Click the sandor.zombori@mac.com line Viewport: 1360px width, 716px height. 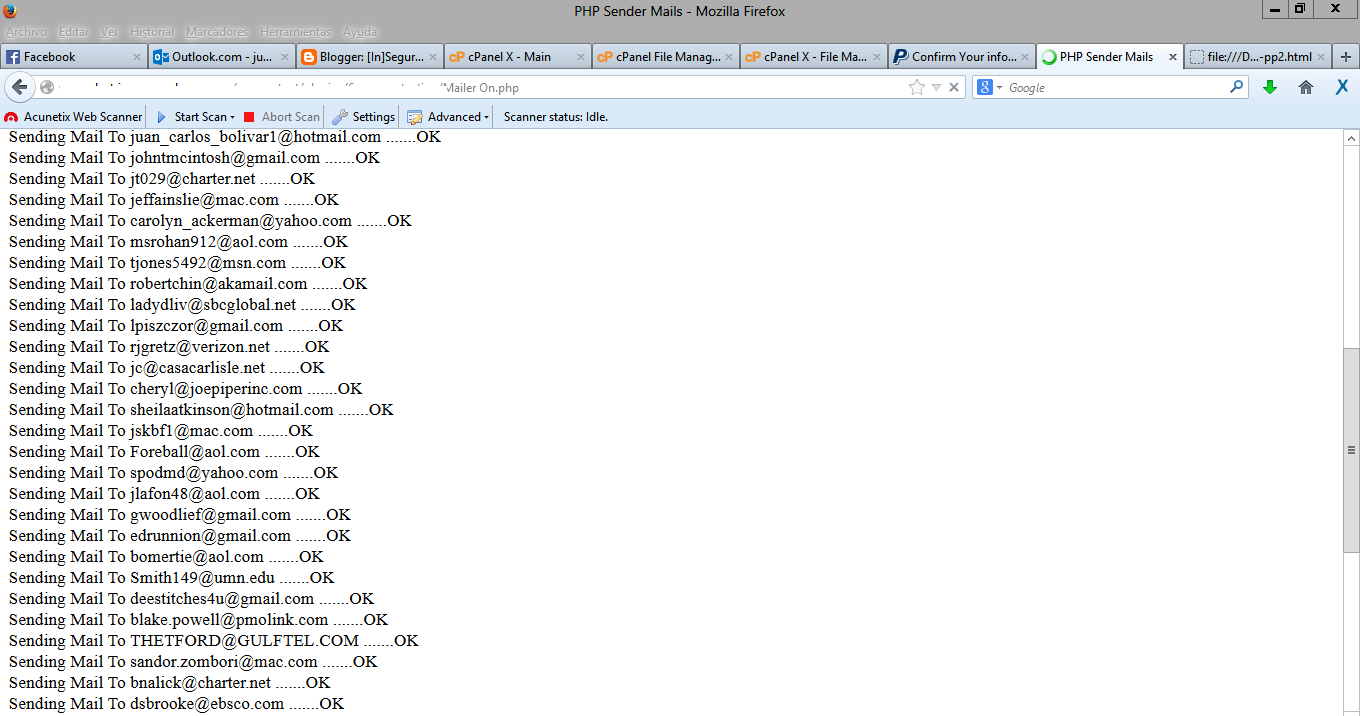[x=193, y=662]
